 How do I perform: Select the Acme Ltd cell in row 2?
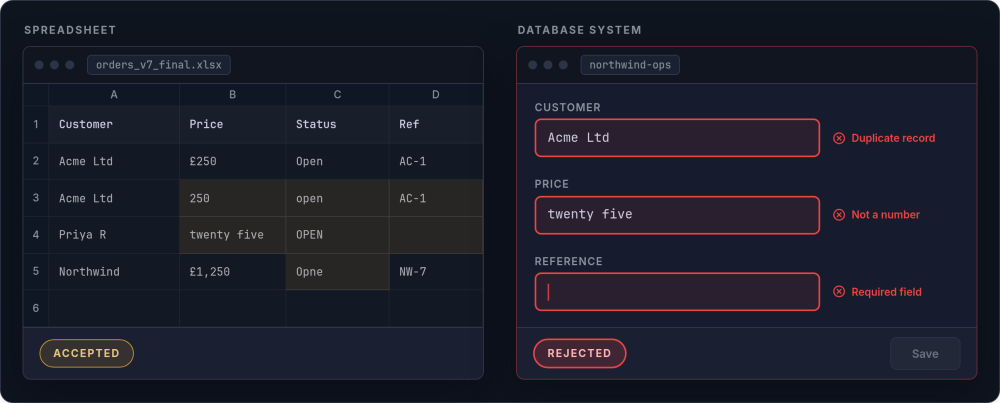click(x=114, y=161)
